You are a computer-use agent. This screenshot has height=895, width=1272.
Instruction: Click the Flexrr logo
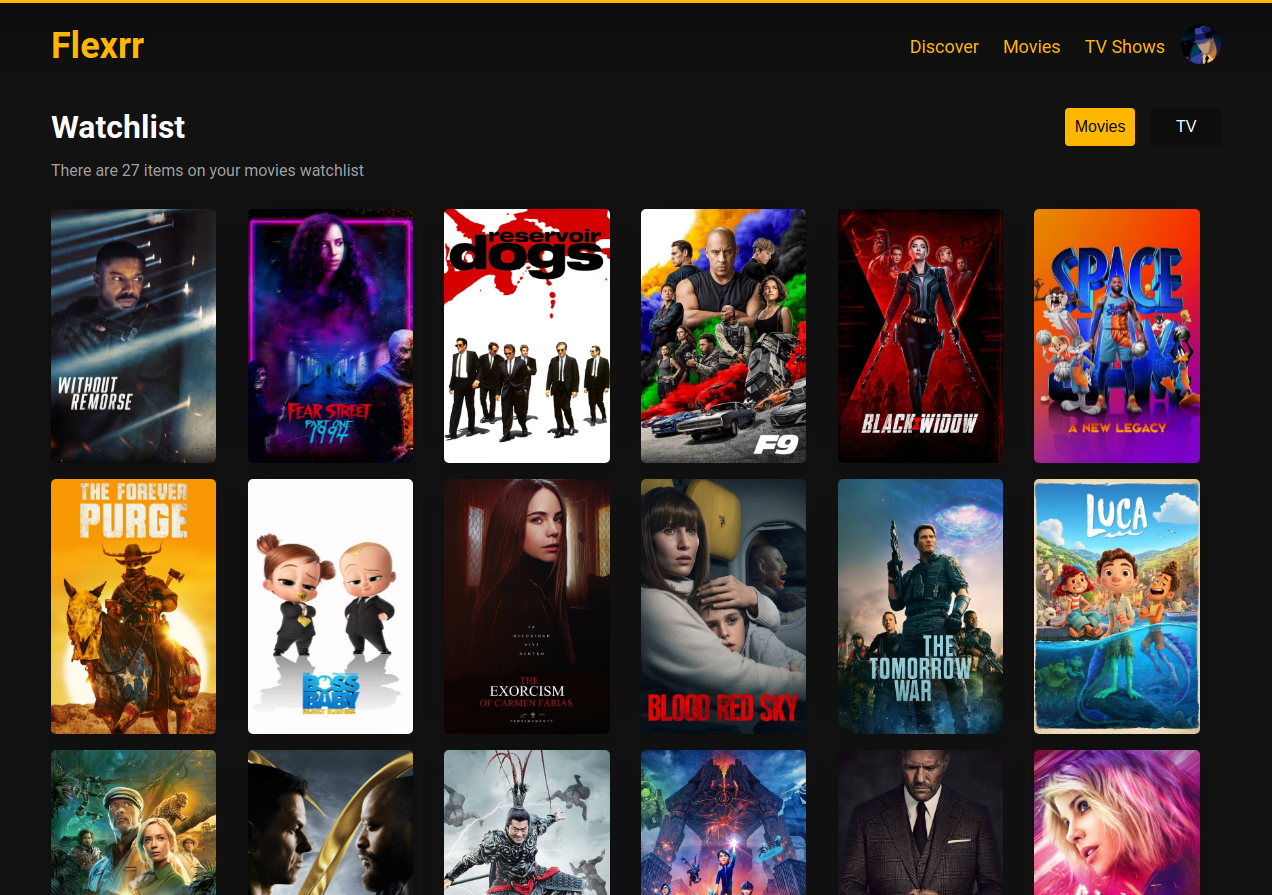pyautogui.click(x=98, y=45)
